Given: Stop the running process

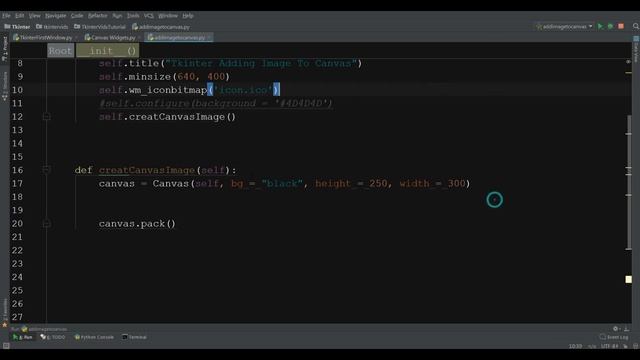Looking at the screenshot, I should point(621,27).
